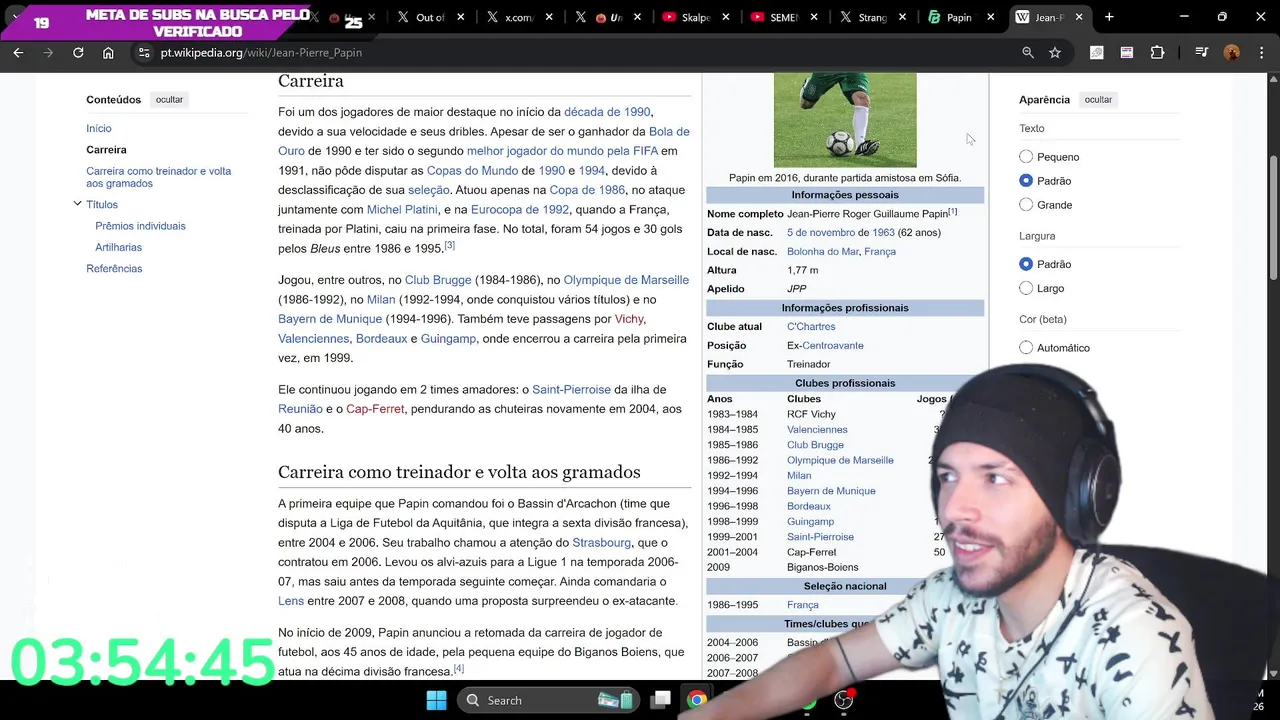Image resolution: width=1280 pixels, height=720 pixels.
Task: Open the zoom magnifier in address bar
Action: tap(1028, 52)
